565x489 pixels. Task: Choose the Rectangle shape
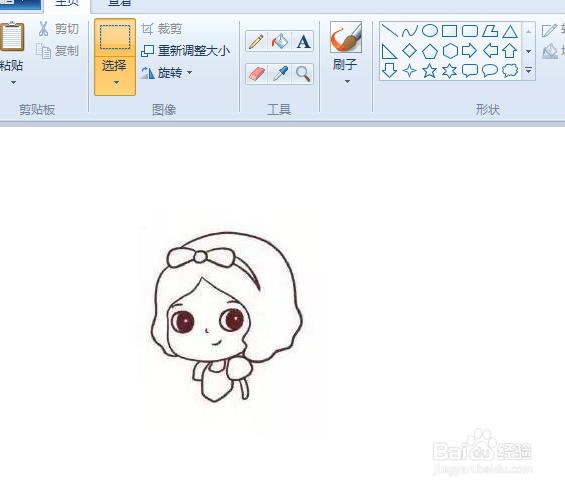click(449, 31)
